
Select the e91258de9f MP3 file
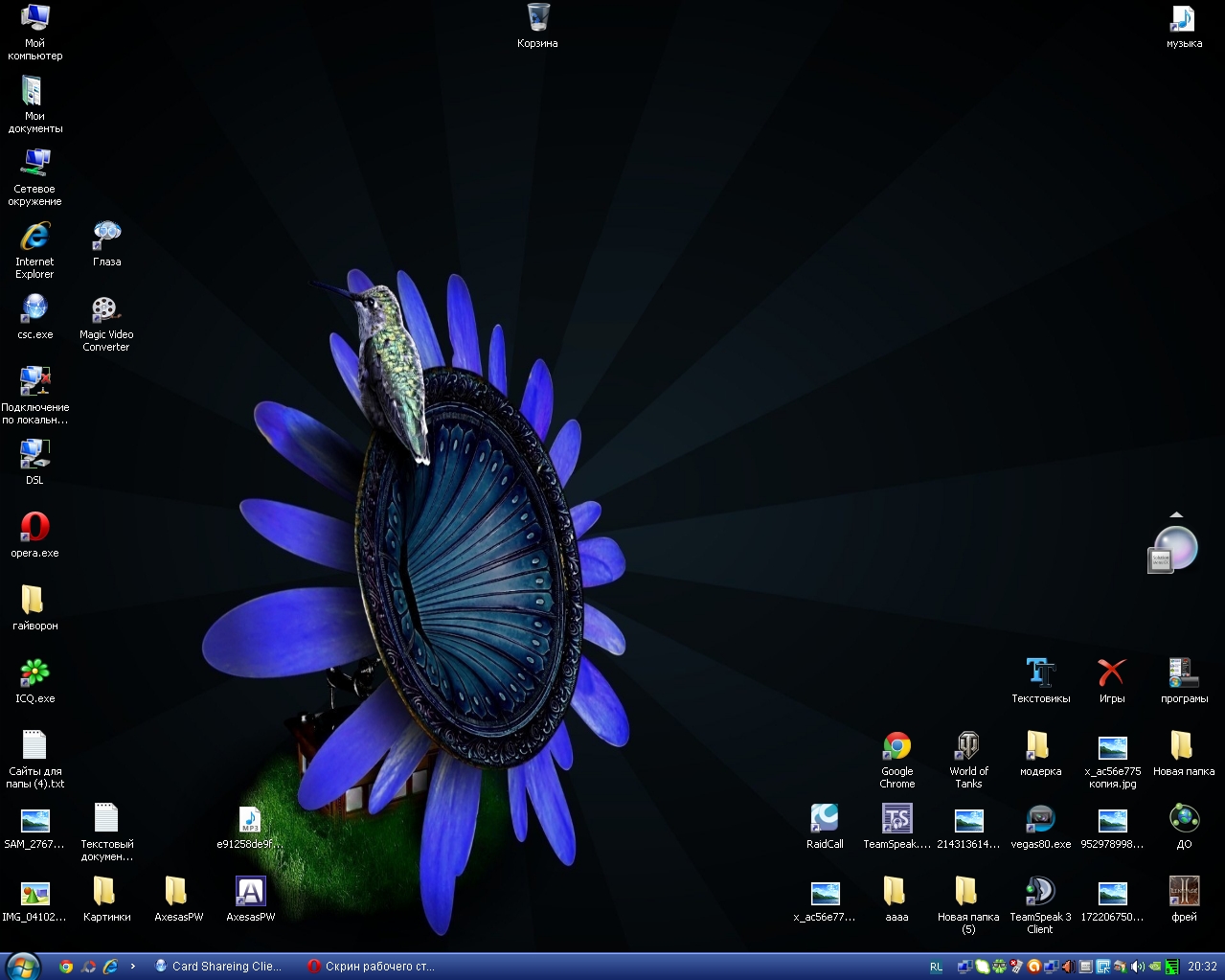(x=250, y=820)
